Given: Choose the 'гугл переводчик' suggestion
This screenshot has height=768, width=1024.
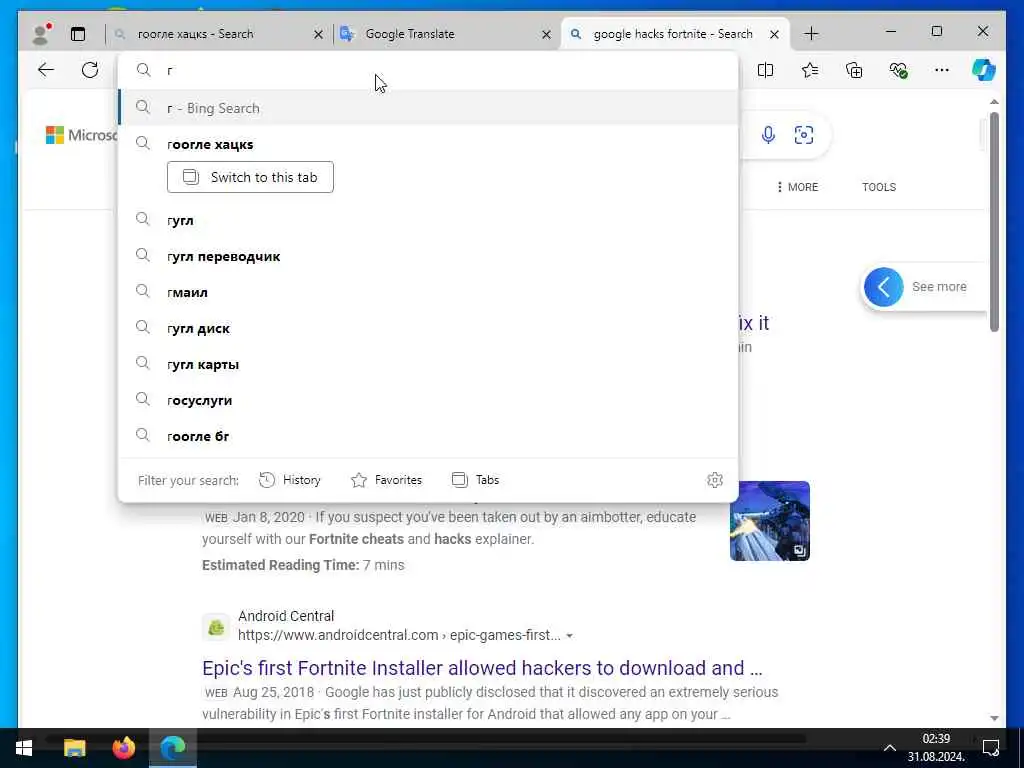Looking at the screenshot, I should 428,256.
